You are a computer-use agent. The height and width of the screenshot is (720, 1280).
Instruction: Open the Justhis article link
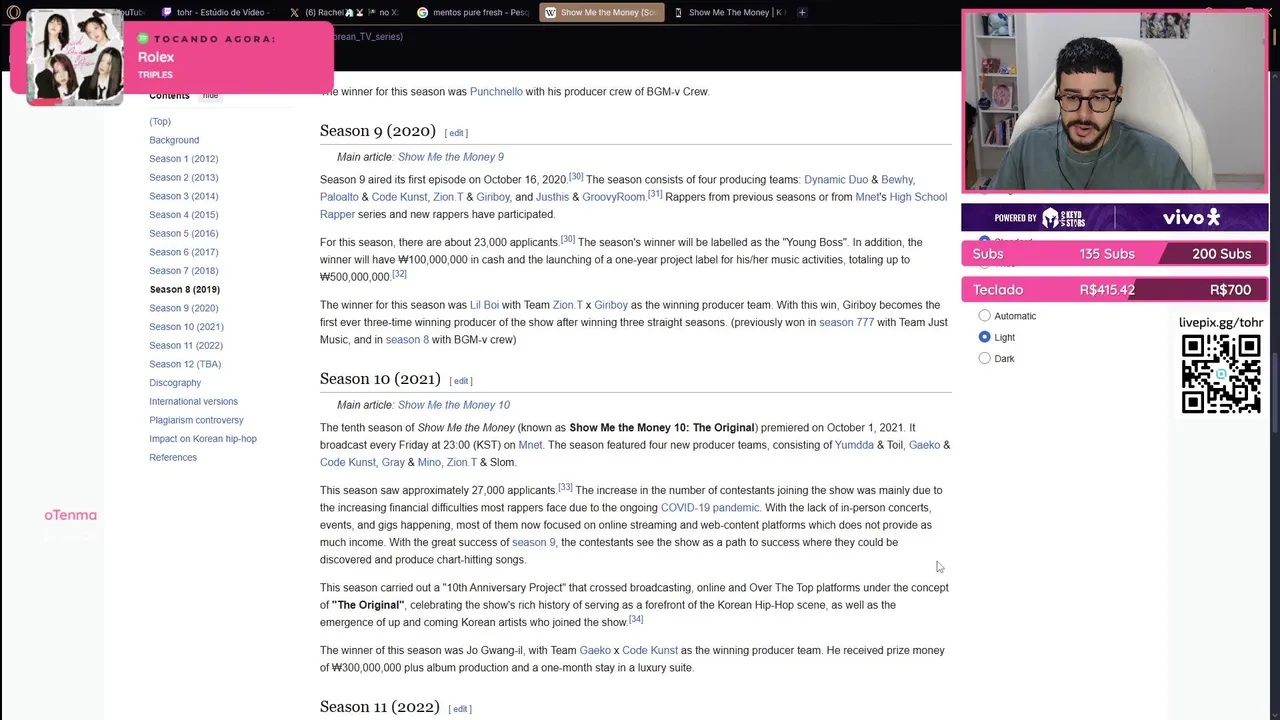[552, 197]
